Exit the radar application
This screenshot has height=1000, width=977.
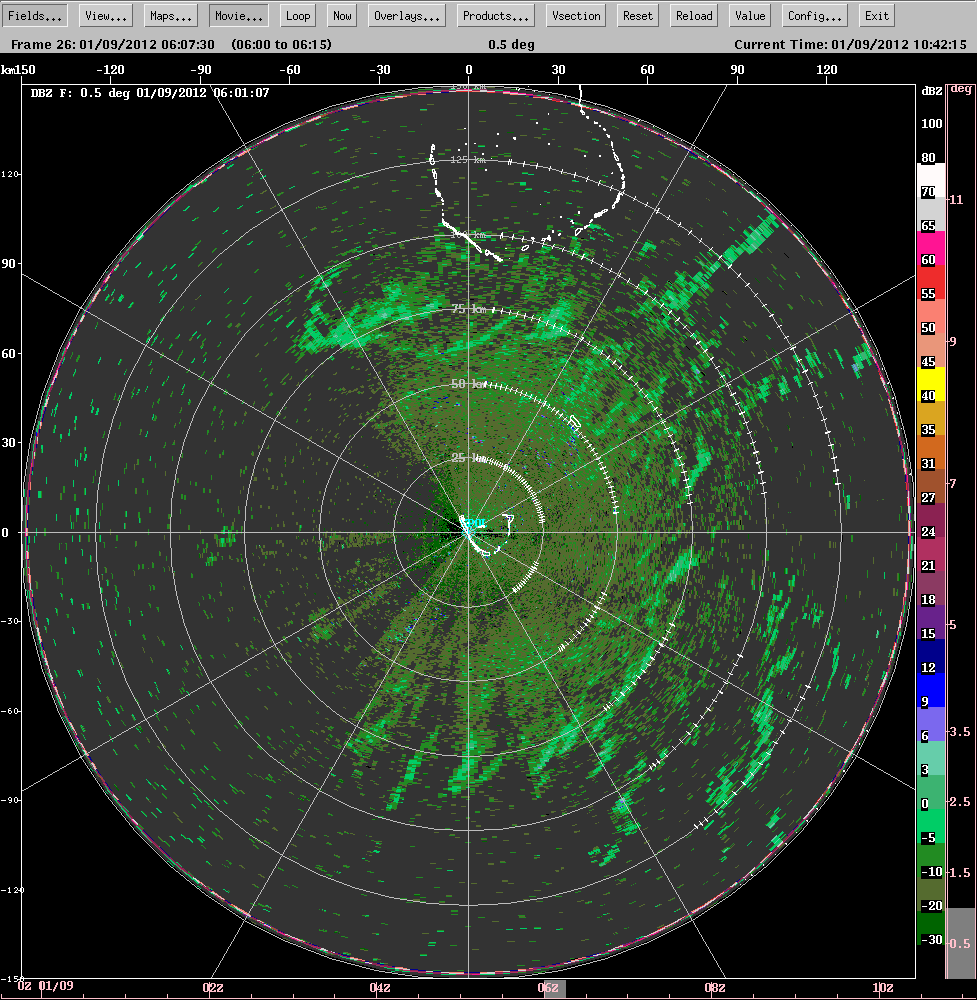[x=876, y=15]
